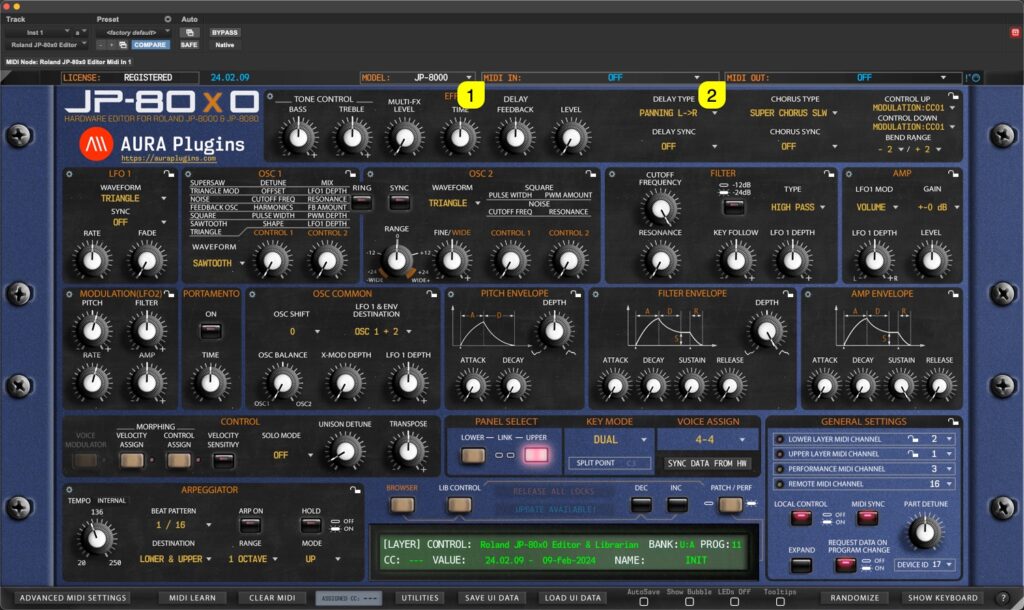Click SYNC DATA FROM HW button
Image resolution: width=1024 pixels, height=610 pixels.
coord(707,464)
